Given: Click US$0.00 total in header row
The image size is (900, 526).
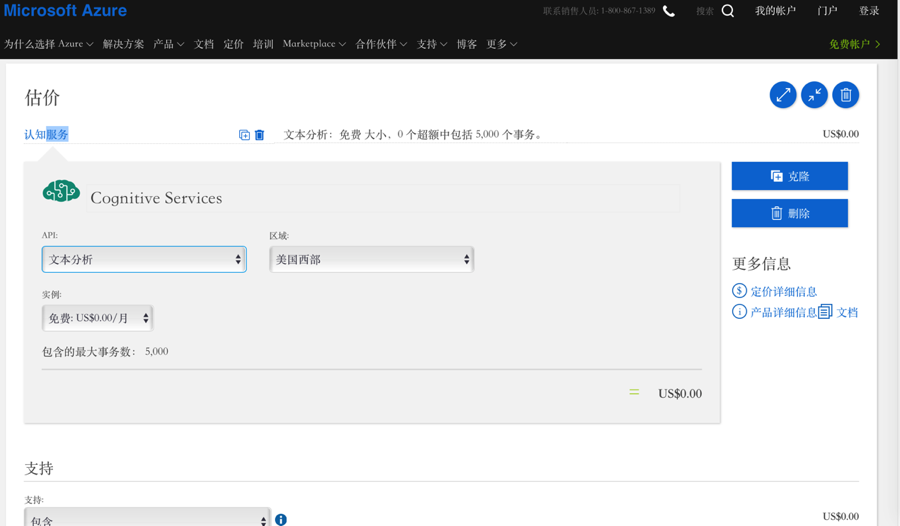Looking at the screenshot, I should click(x=840, y=134).
